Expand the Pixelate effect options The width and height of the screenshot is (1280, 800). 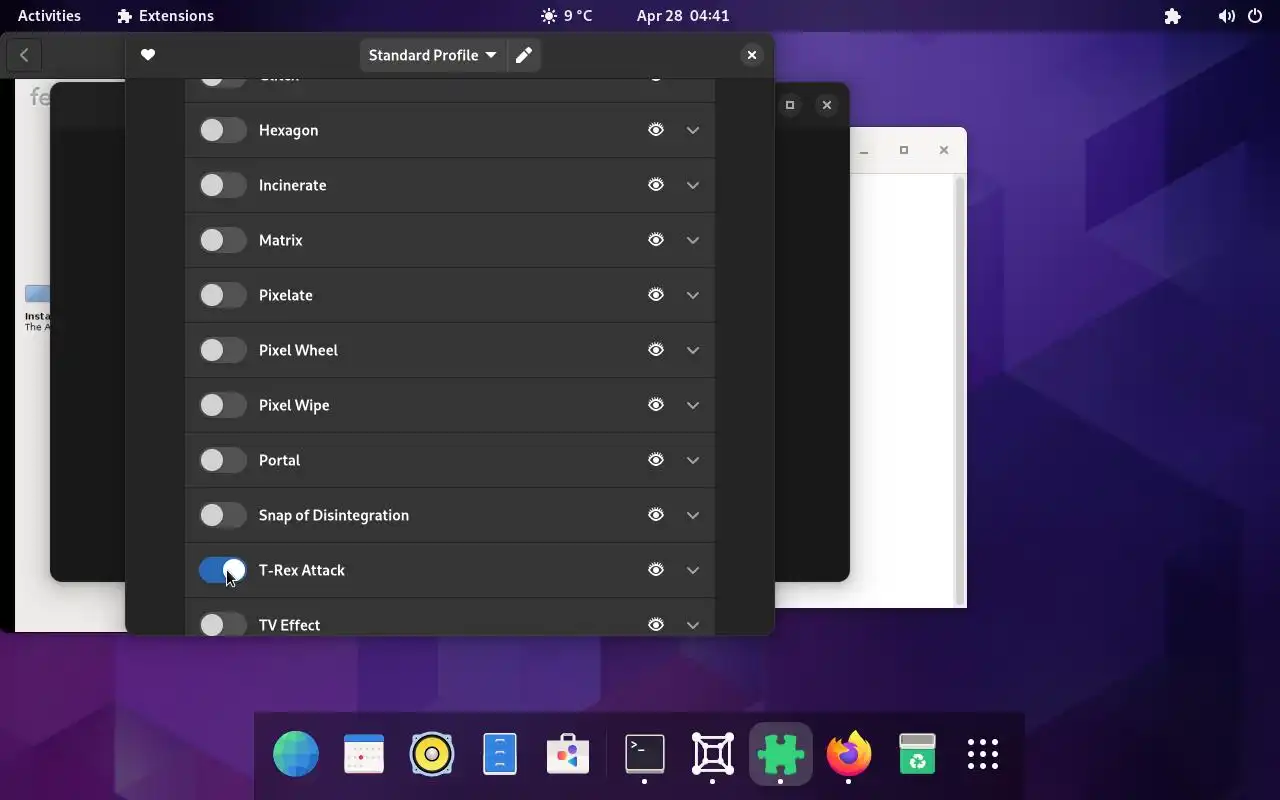tap(693, 295)
